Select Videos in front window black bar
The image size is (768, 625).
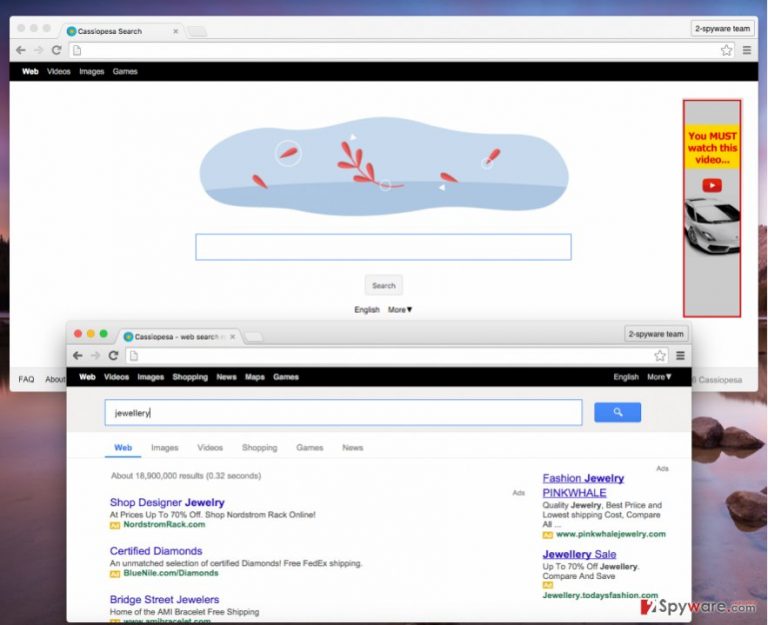pos(117,377)
